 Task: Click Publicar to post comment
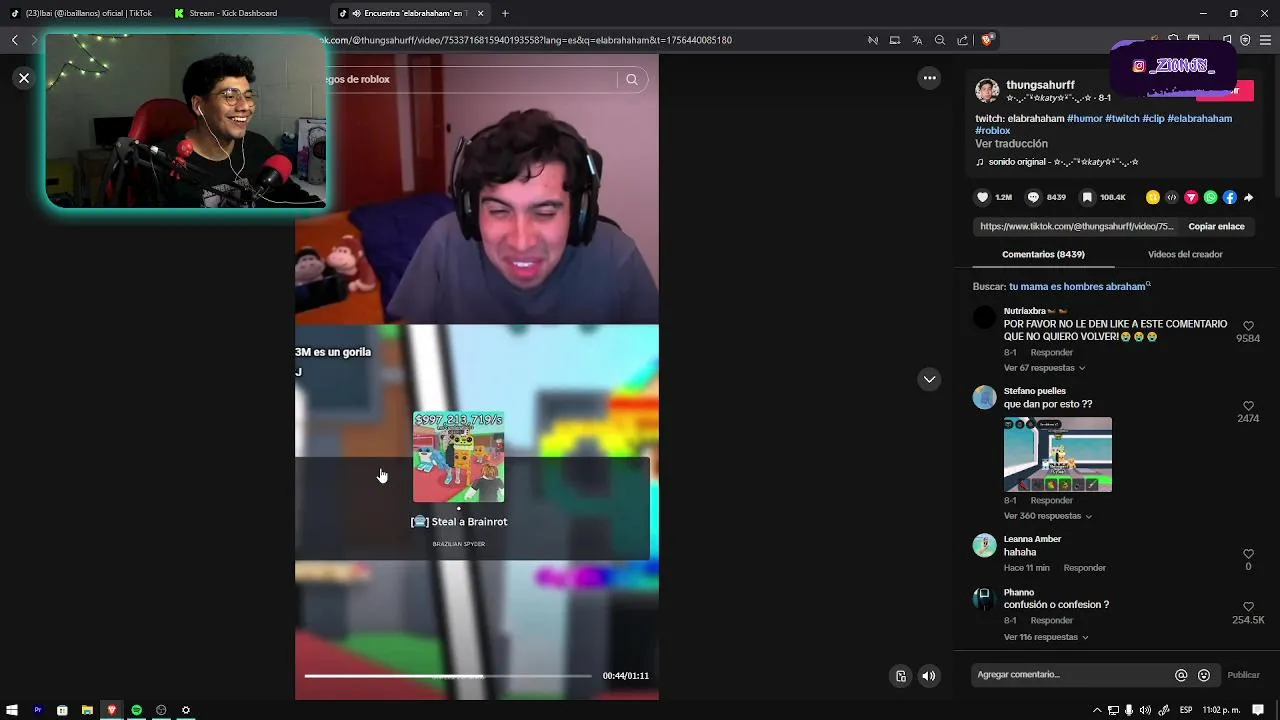coord(1243,675)
